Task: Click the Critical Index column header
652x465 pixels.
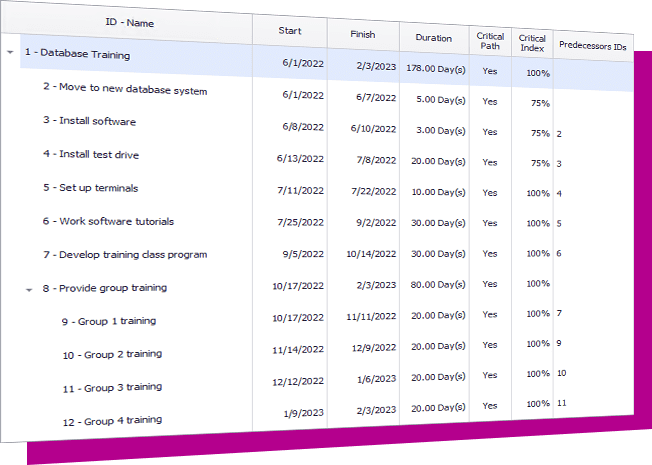Action: [532, 43]
